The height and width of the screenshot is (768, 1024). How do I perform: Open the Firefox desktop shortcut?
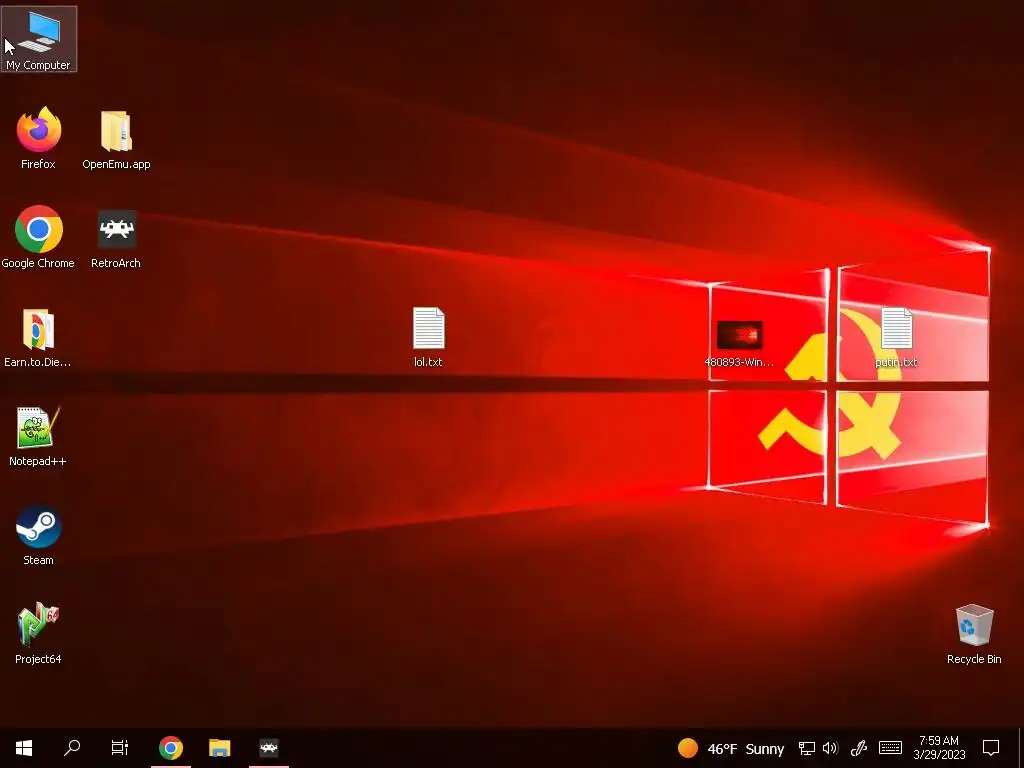(39, 138)
